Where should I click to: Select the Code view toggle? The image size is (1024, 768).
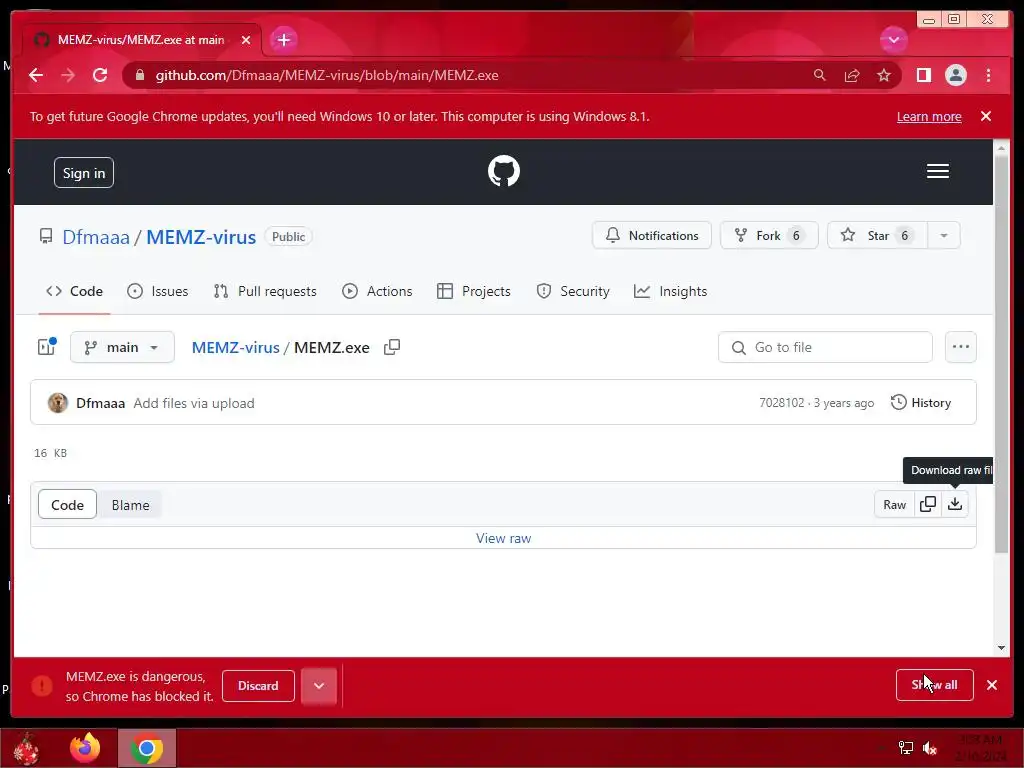(67, 504)
